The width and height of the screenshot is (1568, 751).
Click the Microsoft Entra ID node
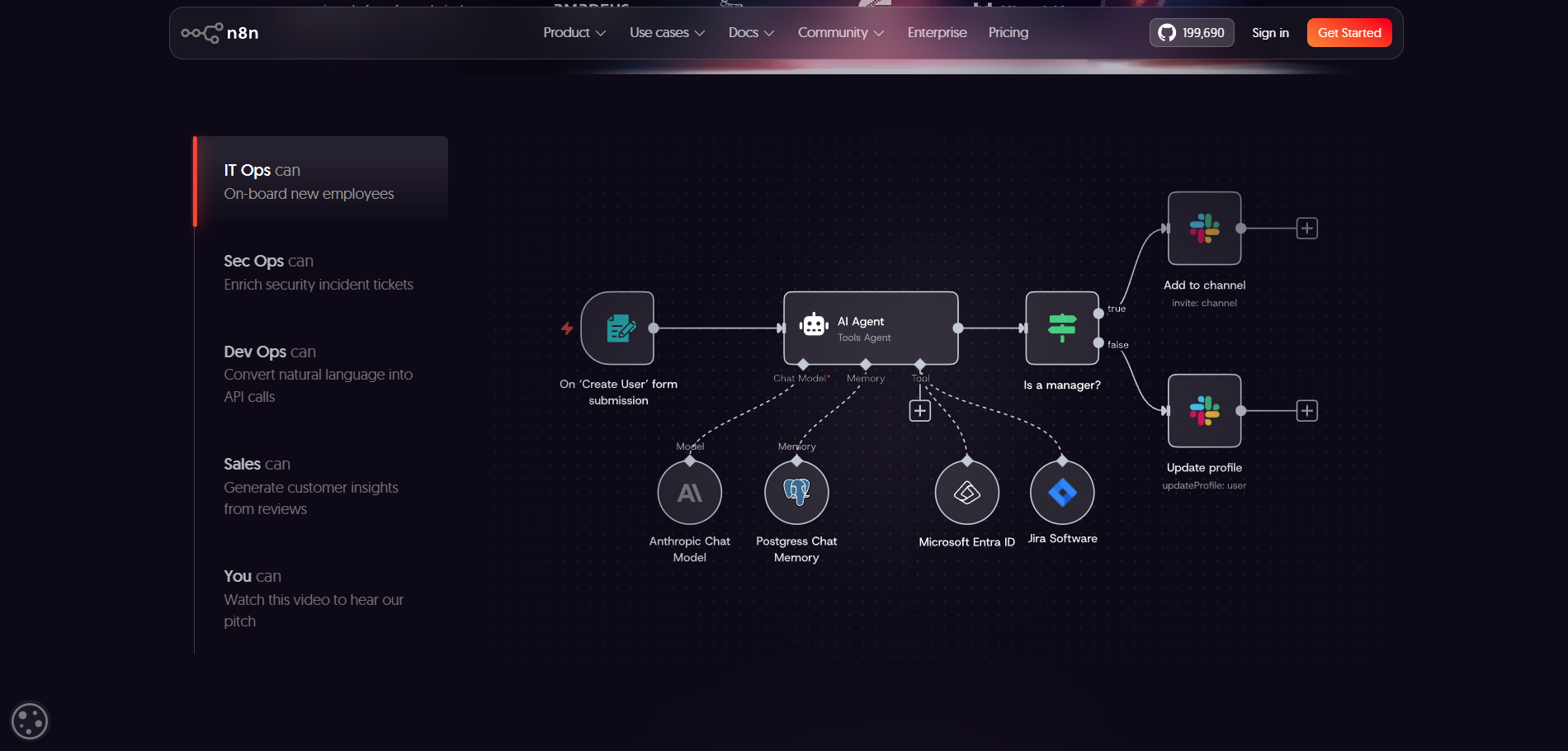click(x=967, y=493)
